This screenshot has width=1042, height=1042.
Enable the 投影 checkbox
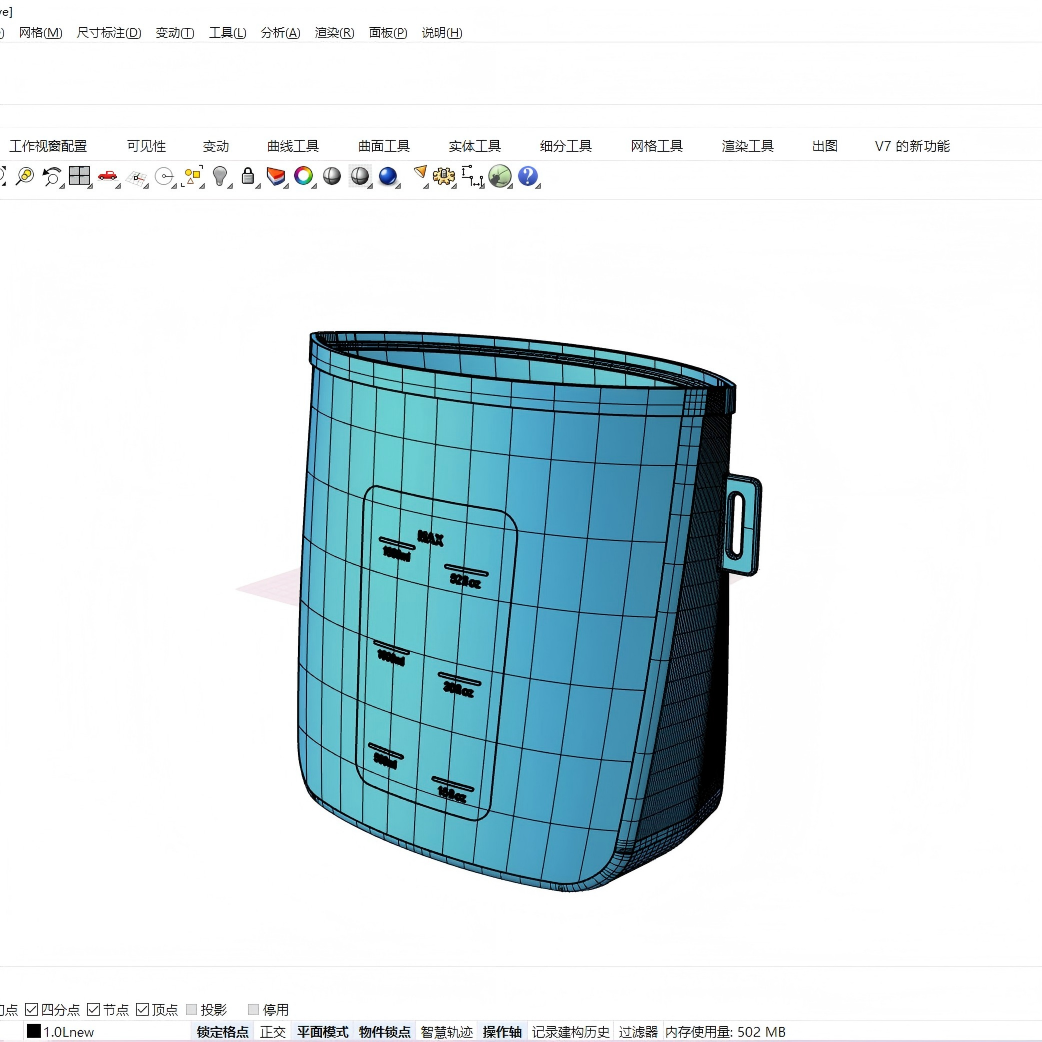tap(192, 1009)
